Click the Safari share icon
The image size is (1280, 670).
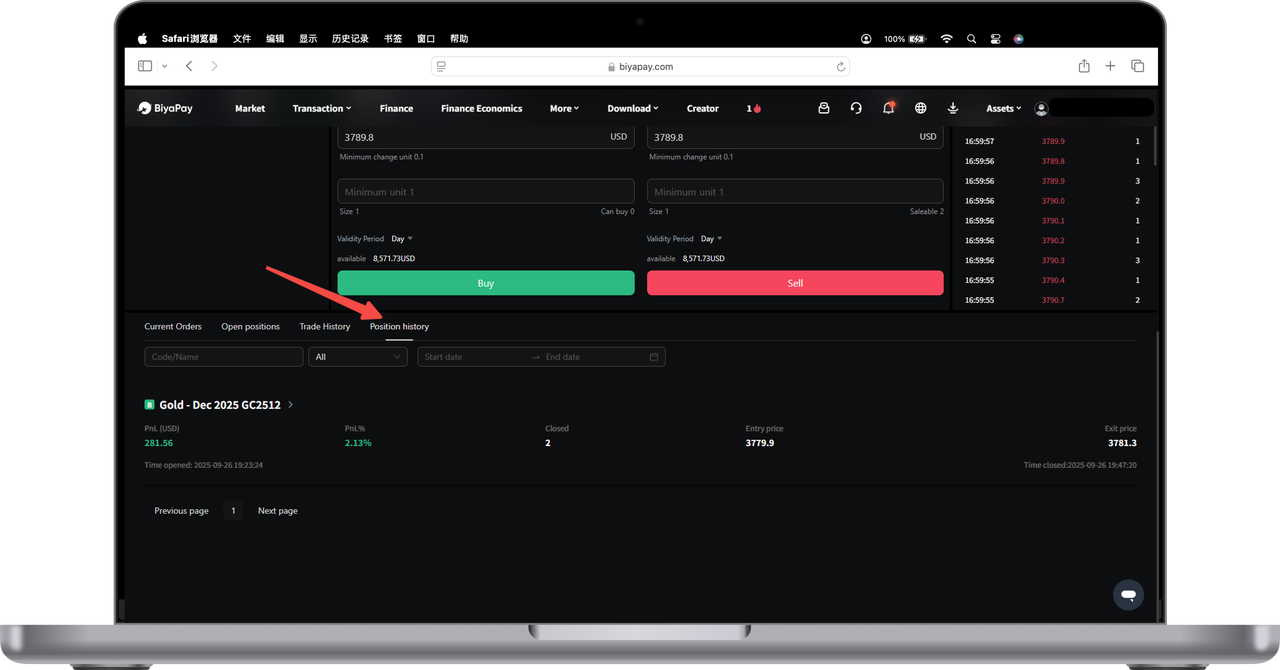click(1084, 66)
